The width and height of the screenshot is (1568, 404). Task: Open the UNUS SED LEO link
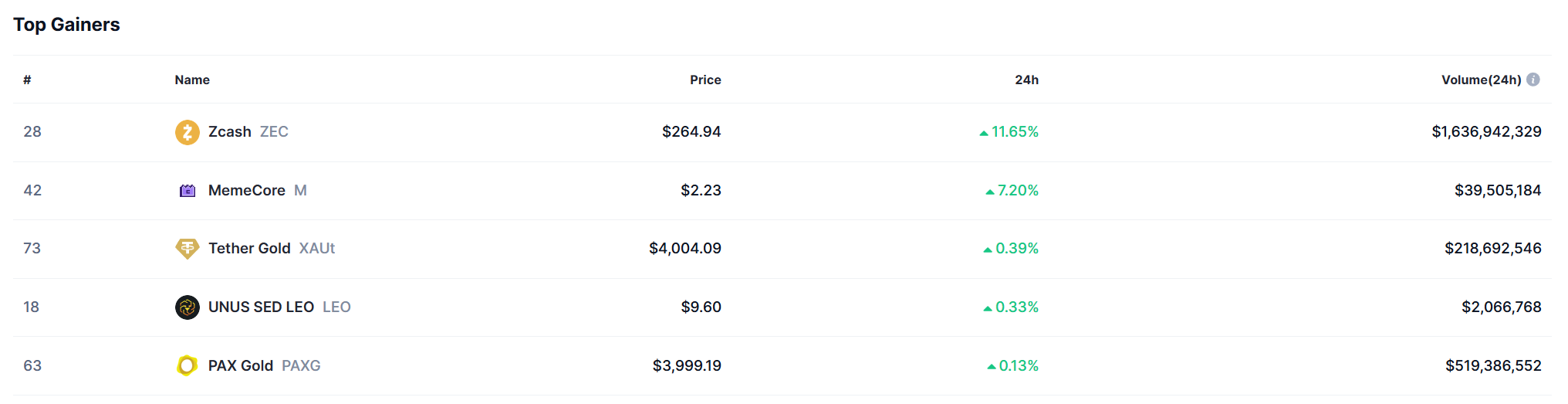[261, 307]
